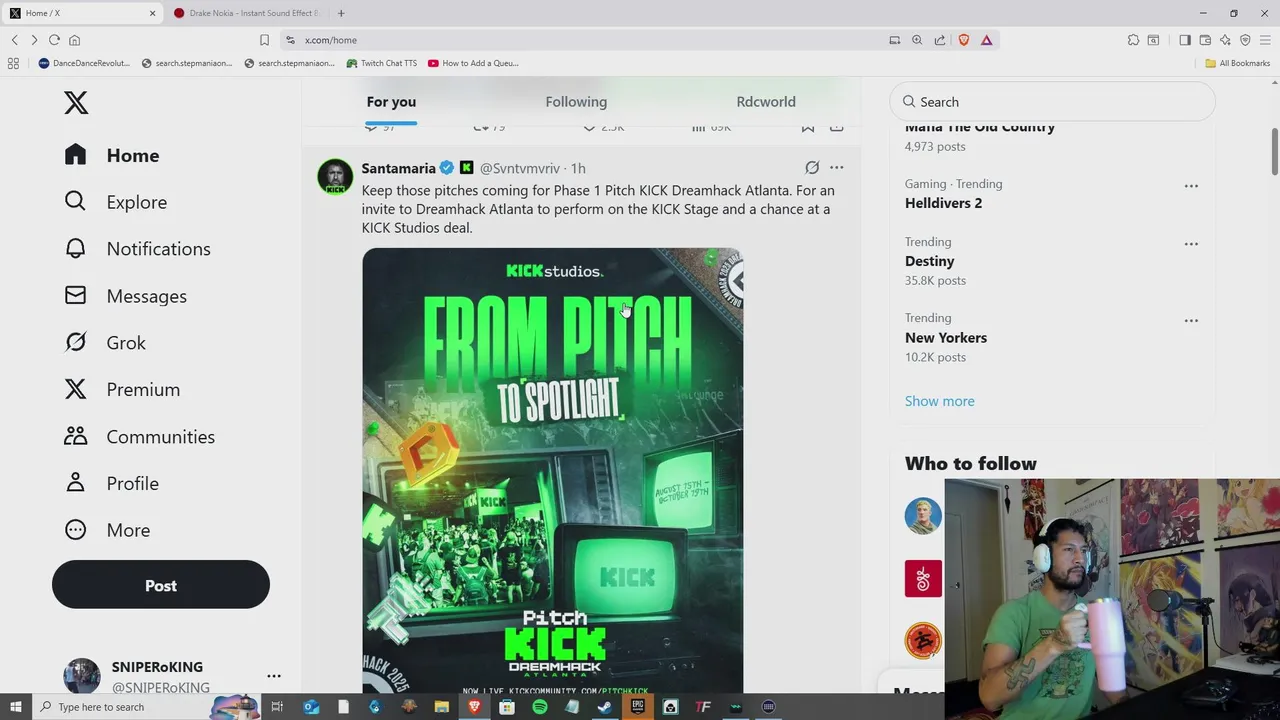This screenshot has height=720, width=1280.
Task: Click the X logo in the sidebar
Action: tap(76, 103)
